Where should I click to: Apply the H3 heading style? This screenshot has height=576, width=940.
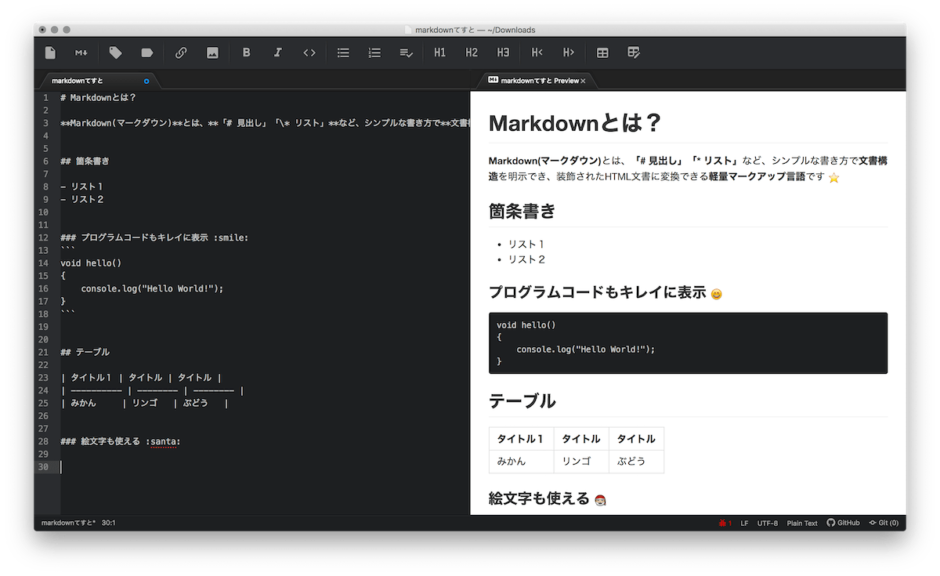(x=503, y=53)
